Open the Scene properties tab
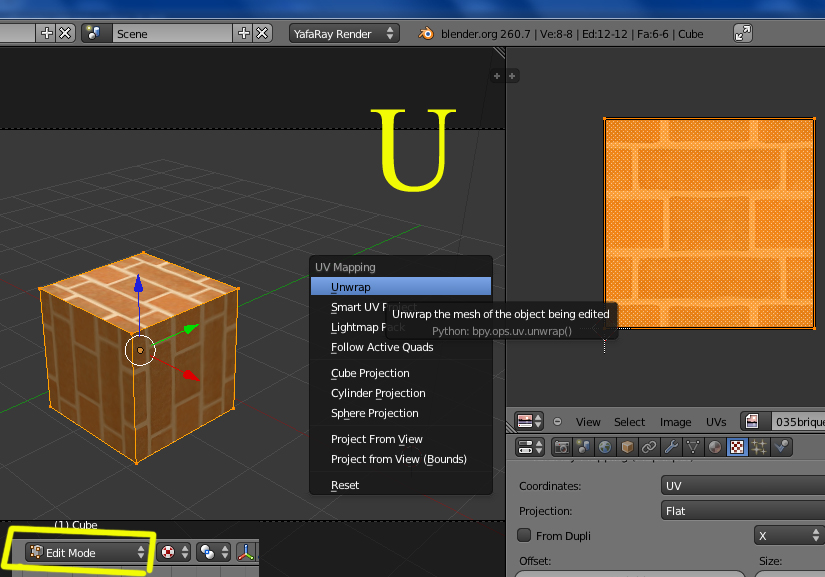This screenshot has width=825, height=577. 583,447
